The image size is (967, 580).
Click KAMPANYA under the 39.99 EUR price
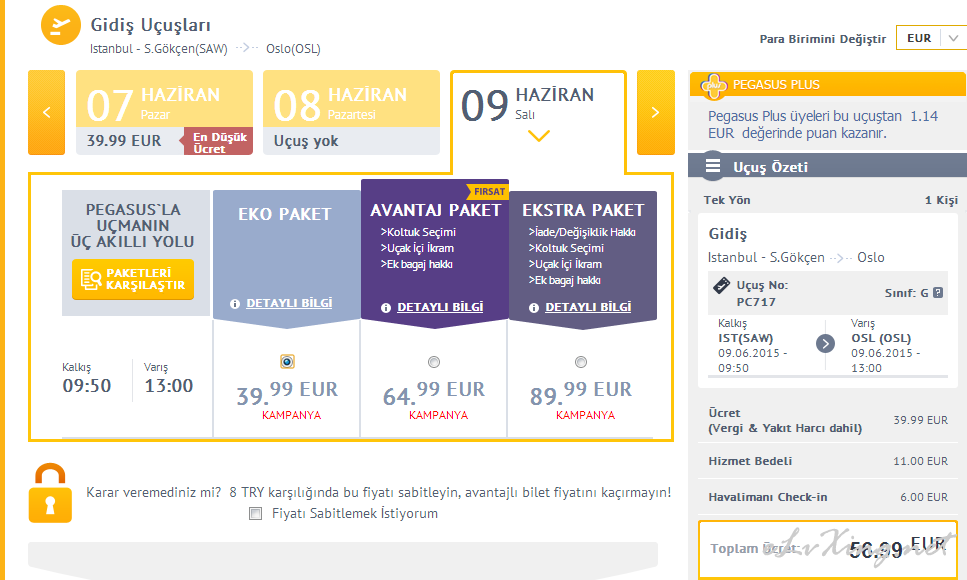291,415
